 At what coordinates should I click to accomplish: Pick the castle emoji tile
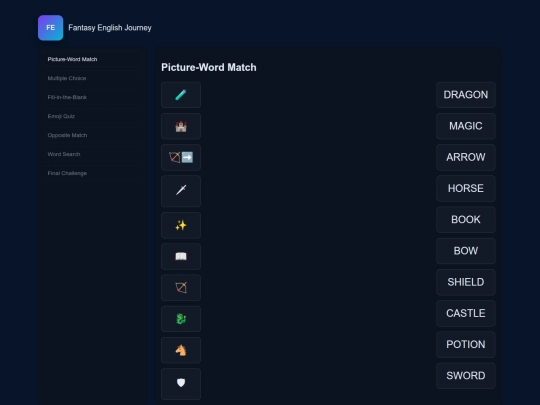[x=181, y=126]
